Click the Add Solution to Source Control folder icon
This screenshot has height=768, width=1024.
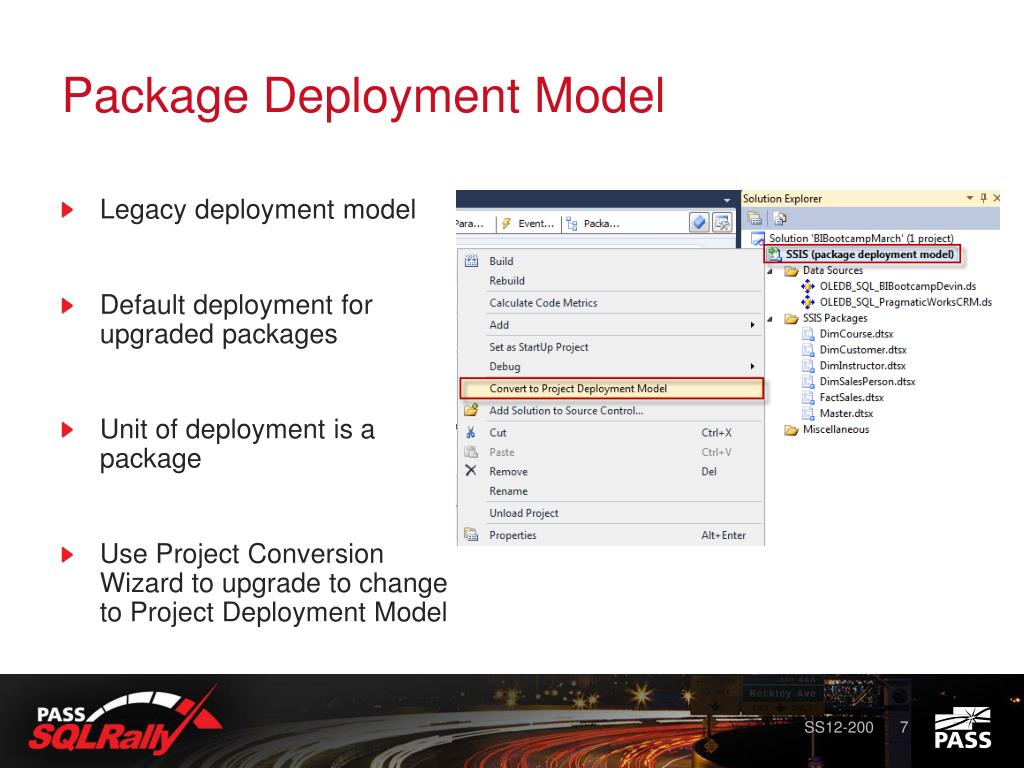472,410
